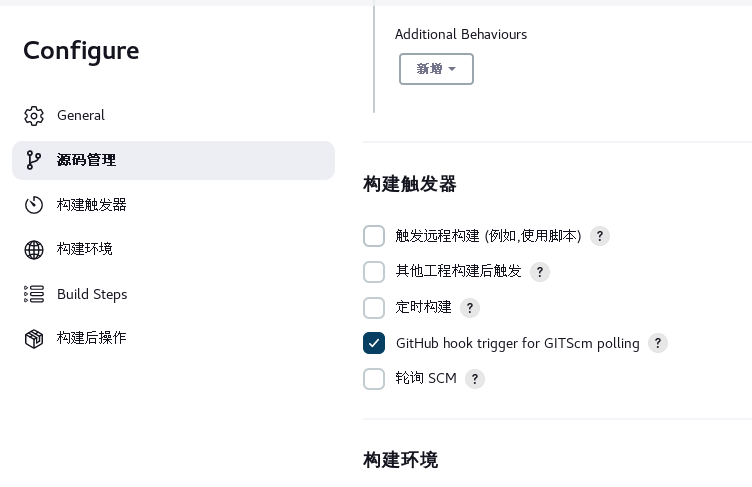
Task: Uncheck GitHub hook trigger for GITScm polling
Action: 374,343
